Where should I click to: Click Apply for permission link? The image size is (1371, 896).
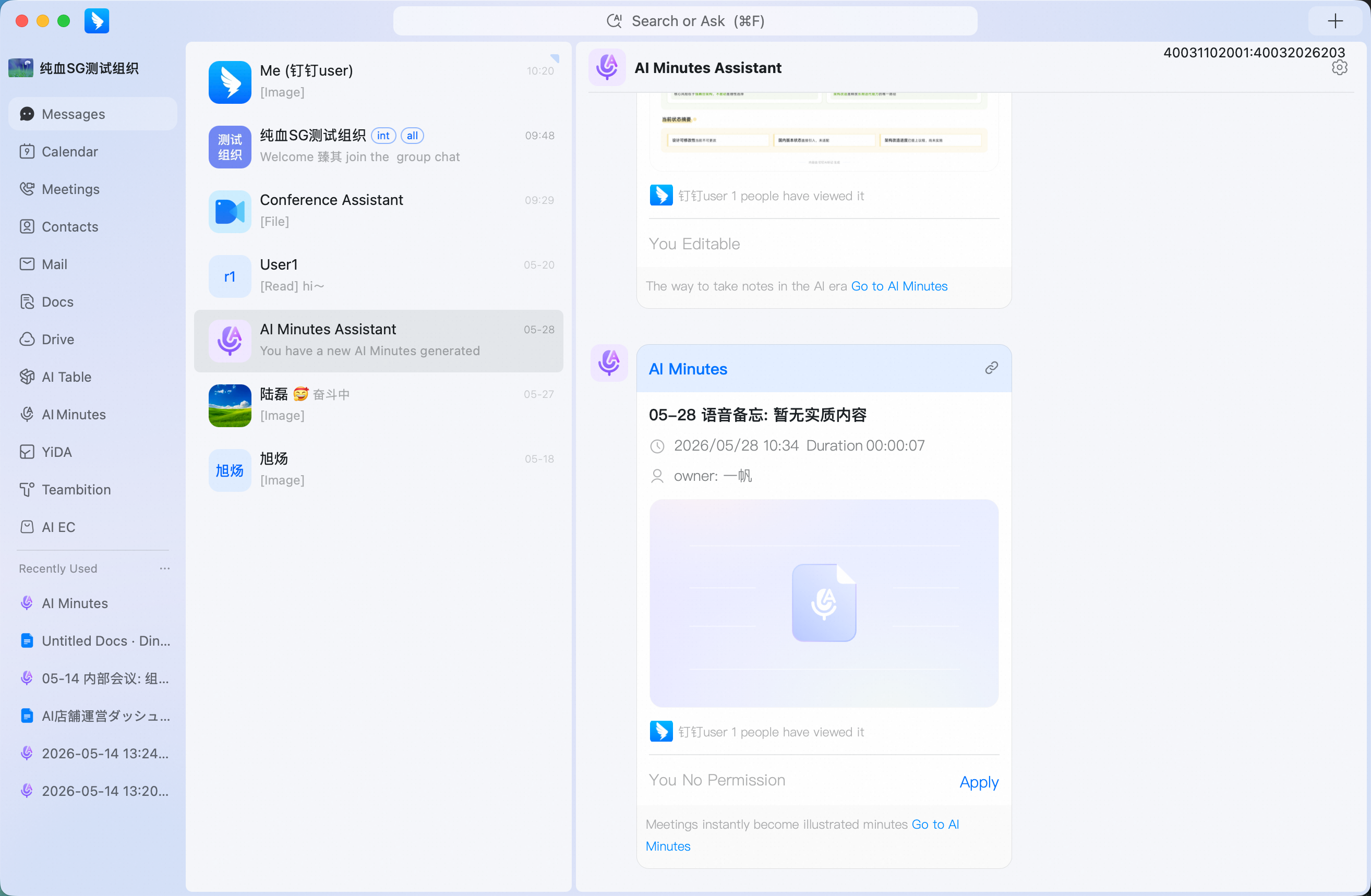(979, 782)
